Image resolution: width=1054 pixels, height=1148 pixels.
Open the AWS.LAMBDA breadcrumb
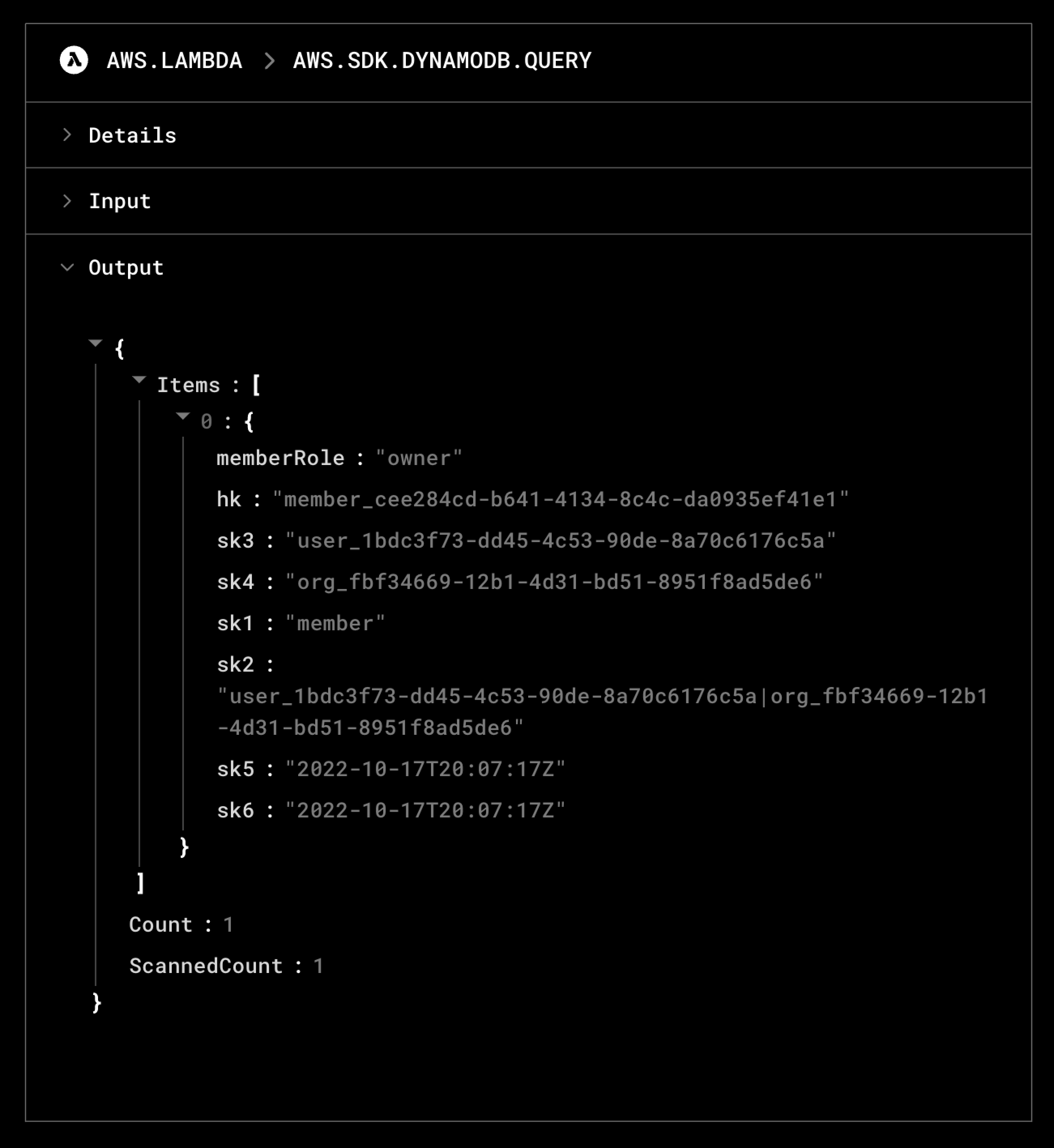tap(175, 61)
